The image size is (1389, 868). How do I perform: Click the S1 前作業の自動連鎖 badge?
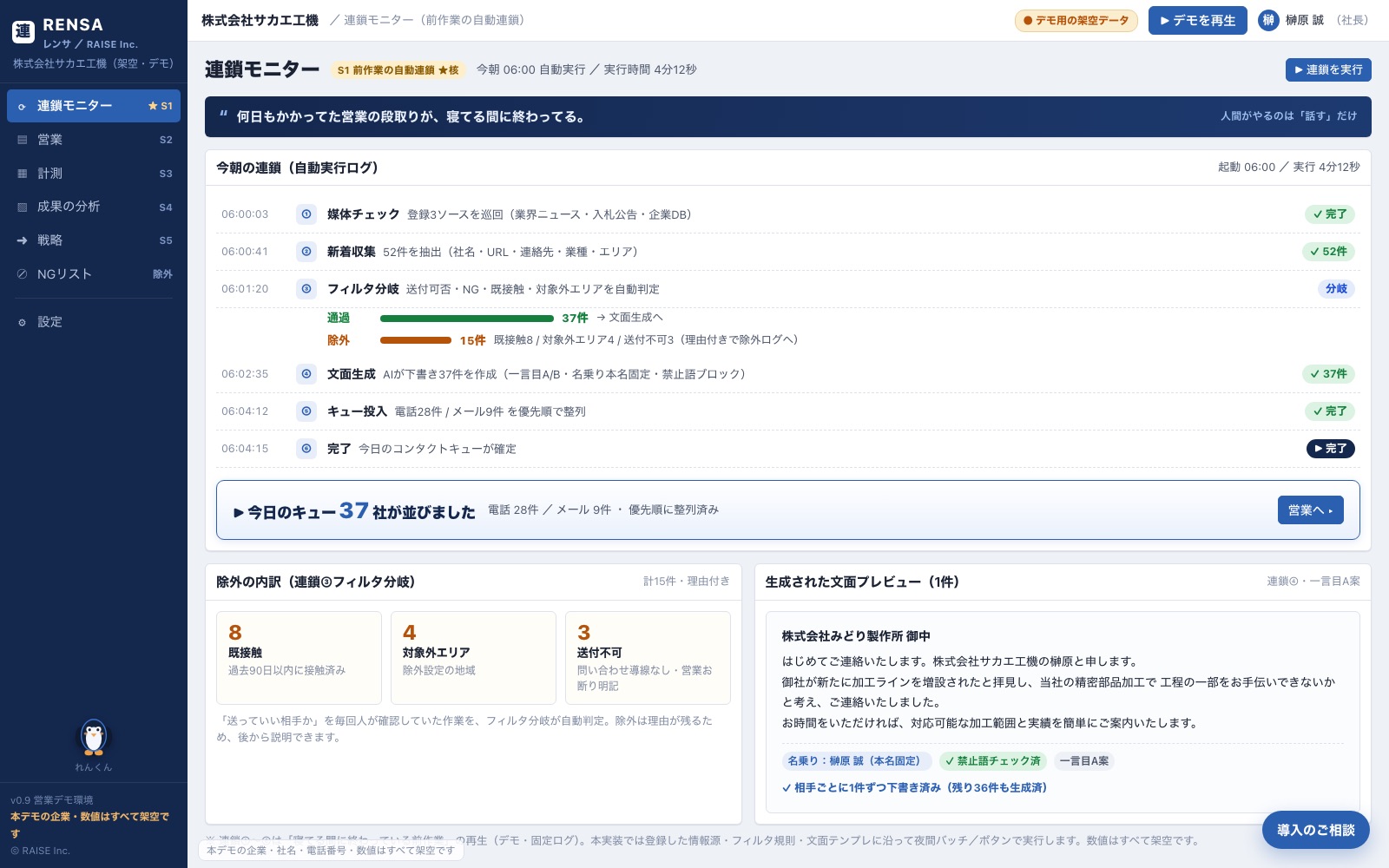(398, 70)
